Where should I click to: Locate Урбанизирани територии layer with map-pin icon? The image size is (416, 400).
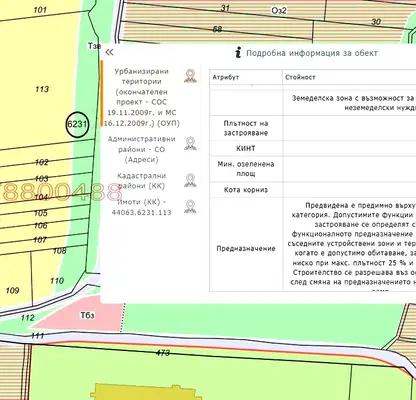click(x=190, y=76)
